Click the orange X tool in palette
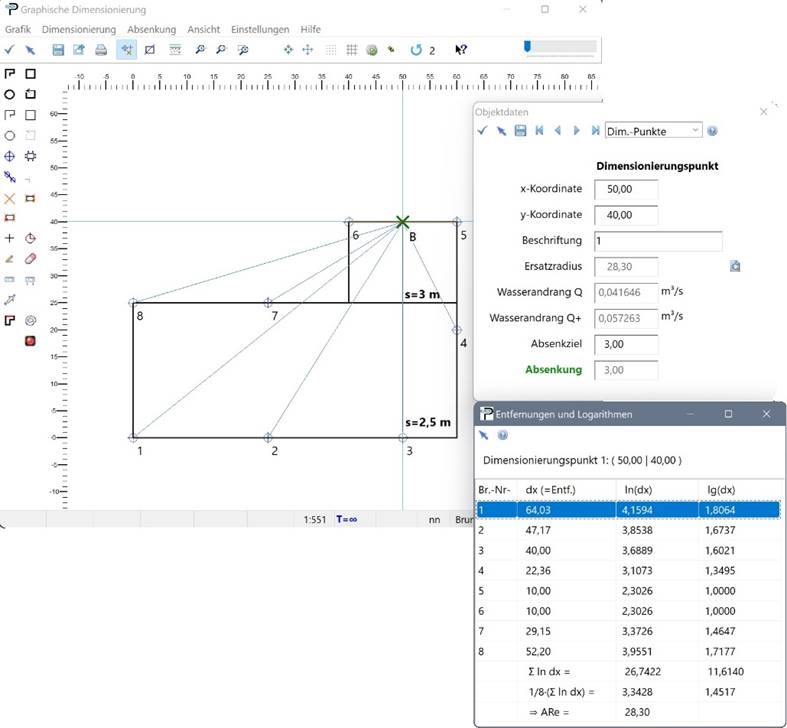The width and height of the screenshot is (787, 728). [x=10, y=198]
